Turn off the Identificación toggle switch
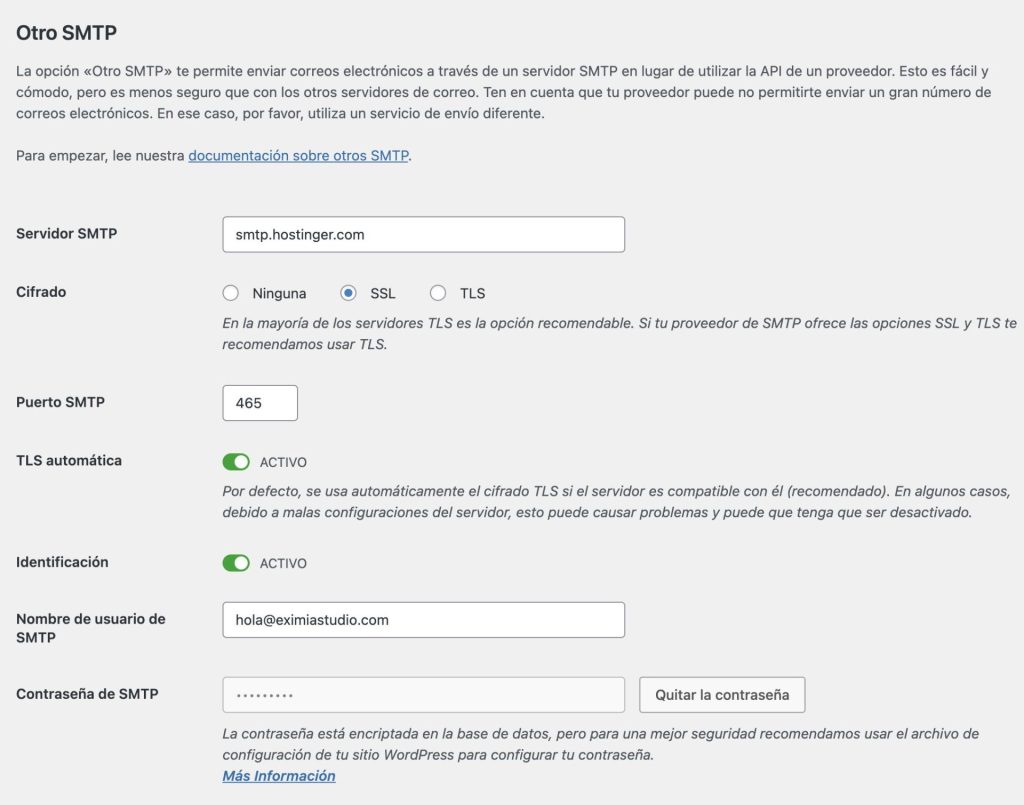1024x805 pixels. (x=236, y=563)
